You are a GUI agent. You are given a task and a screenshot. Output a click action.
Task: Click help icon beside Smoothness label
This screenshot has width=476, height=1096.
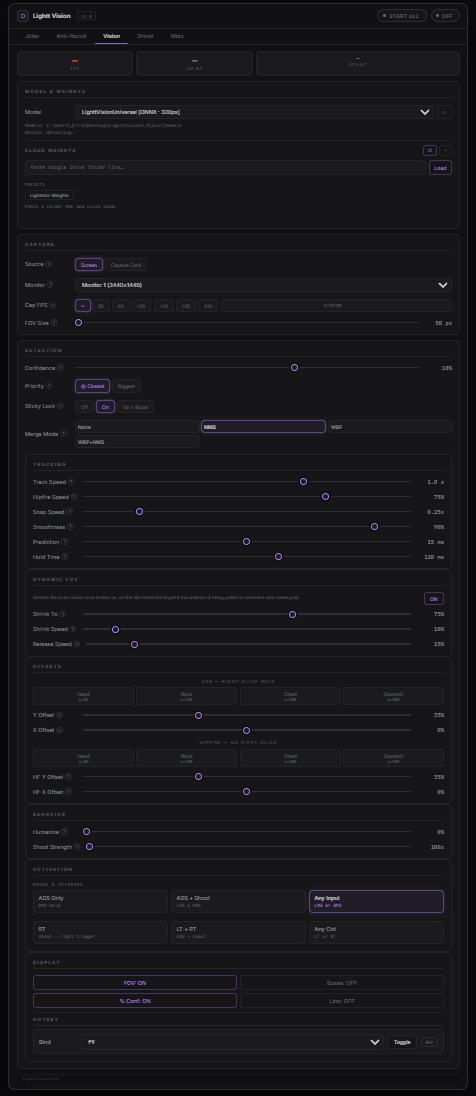(70, 527)
